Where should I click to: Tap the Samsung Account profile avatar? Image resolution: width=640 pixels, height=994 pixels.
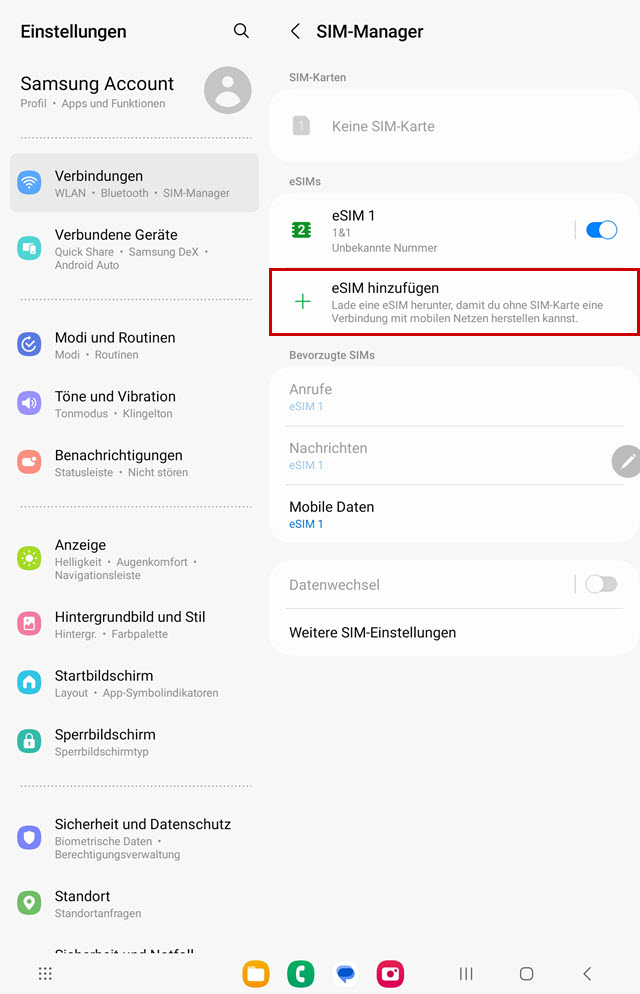click(227, 90)
